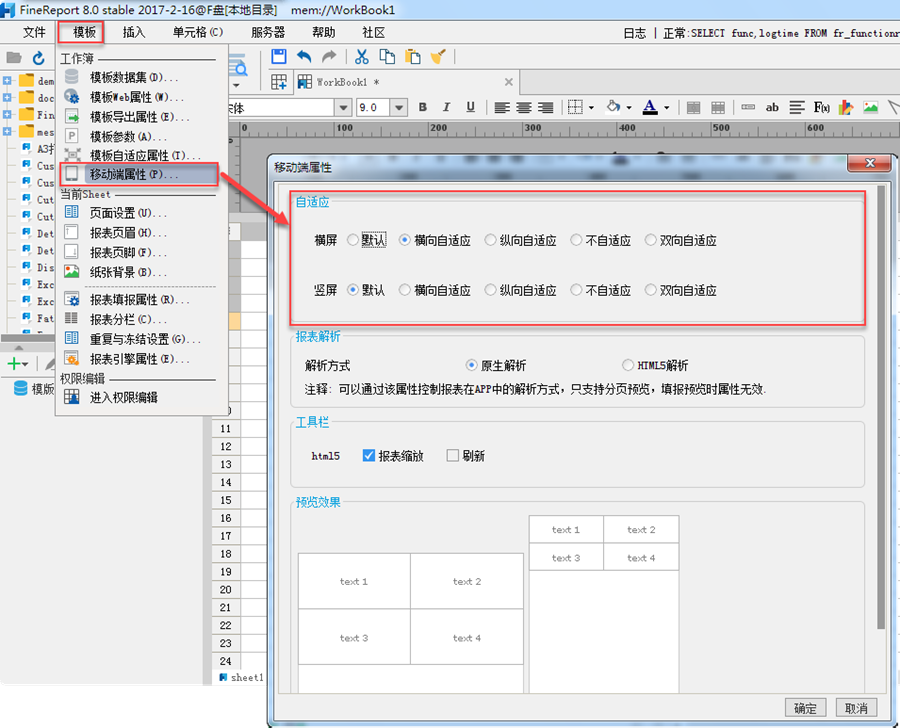900x728 pixels.
Task: Click the Format painter brush icon
Action: click(x=438, y=56)
